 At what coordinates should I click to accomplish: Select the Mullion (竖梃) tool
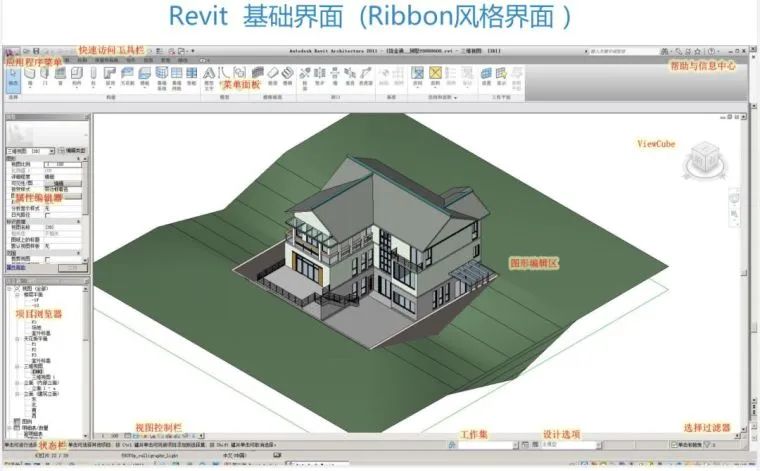coord(192,77)
